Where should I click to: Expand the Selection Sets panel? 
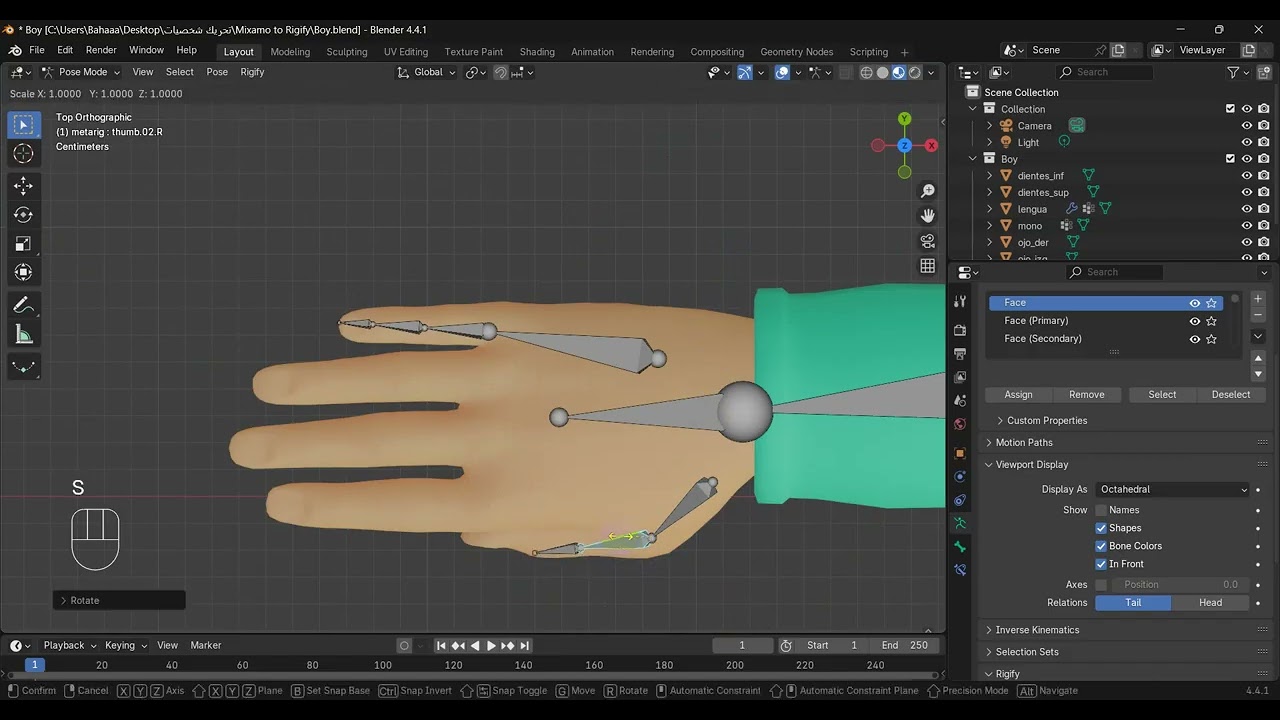(1027, 652)
